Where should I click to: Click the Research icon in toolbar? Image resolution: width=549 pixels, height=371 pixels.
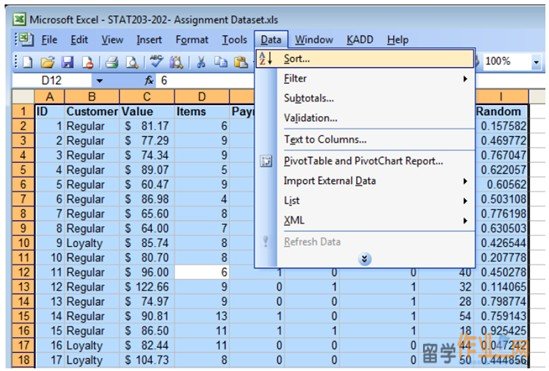(176, 62)
